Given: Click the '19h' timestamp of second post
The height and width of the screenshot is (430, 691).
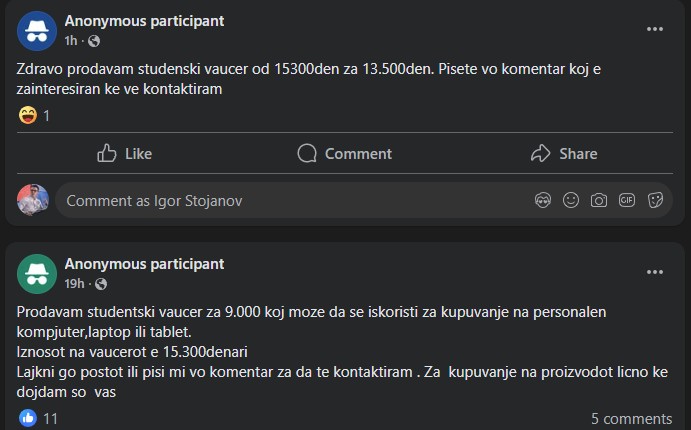Looking at the screenshot, I should tap(74, 284).
